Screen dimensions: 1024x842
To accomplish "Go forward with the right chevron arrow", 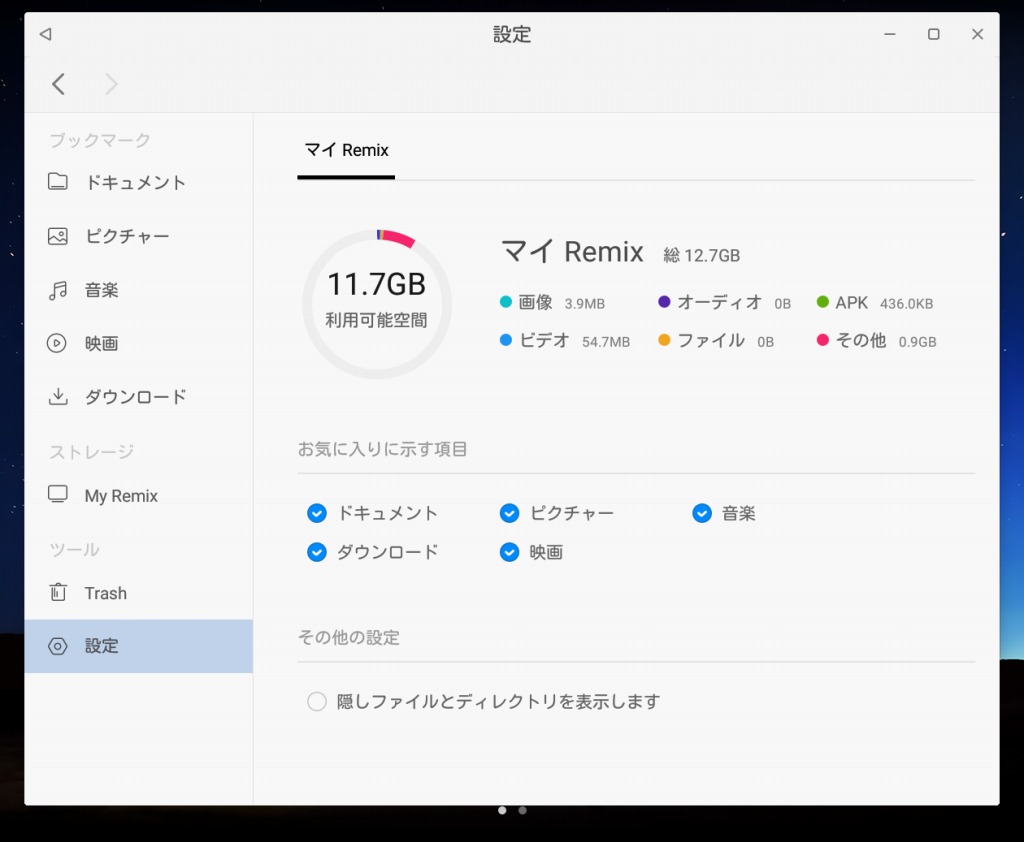I will point(111,84).
